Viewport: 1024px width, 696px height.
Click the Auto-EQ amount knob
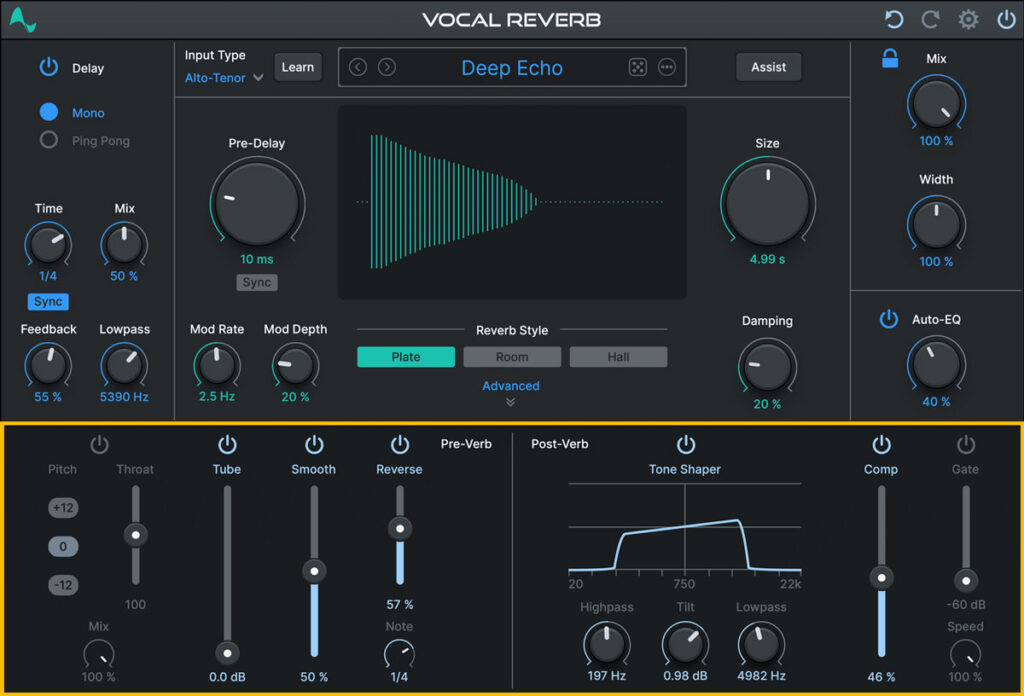tap(936, 364)
